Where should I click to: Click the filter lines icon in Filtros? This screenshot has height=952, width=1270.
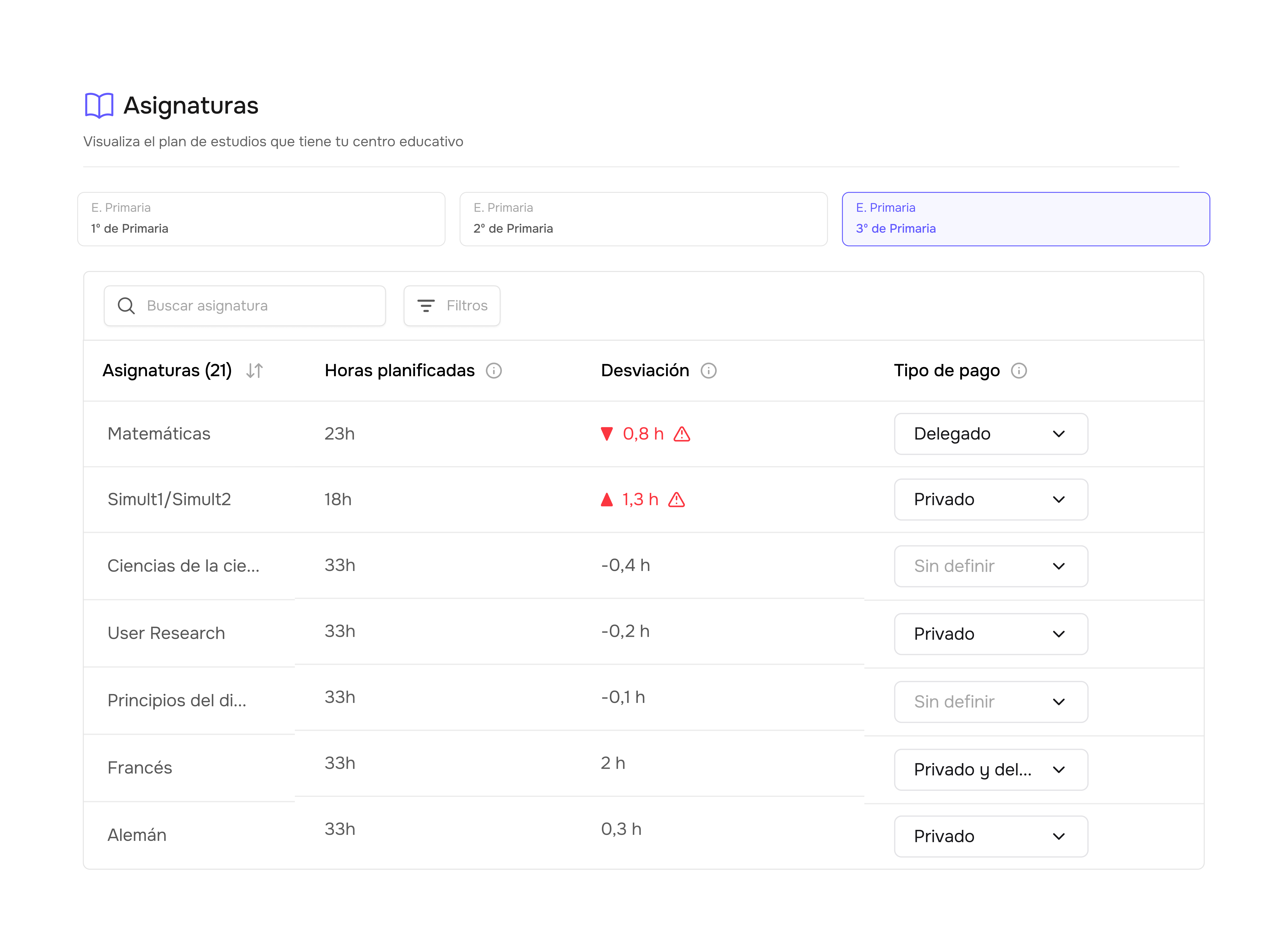426,306
